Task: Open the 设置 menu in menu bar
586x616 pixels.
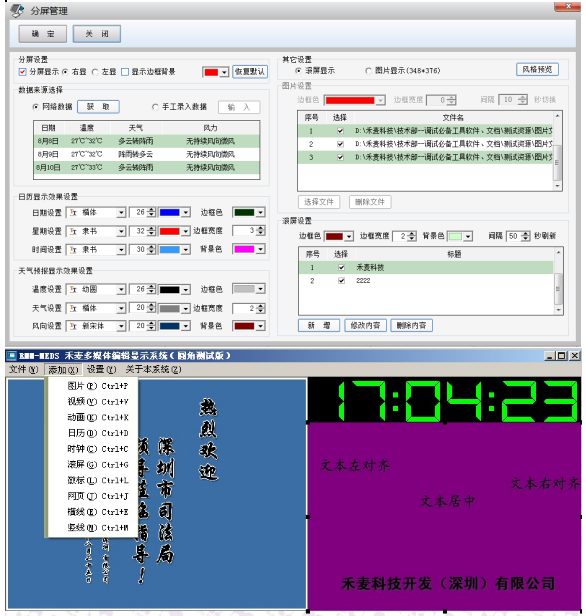Action: click(101, 369)
